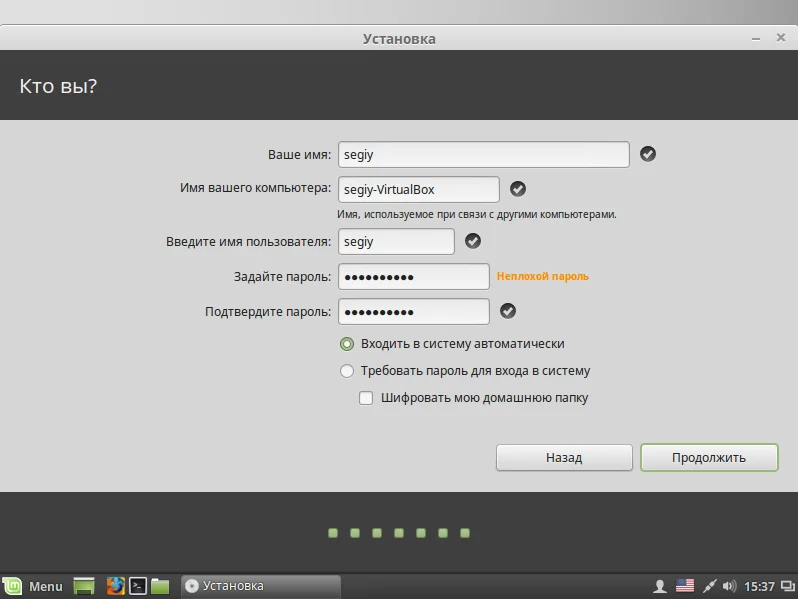Click Show Desktop icon in taskbar
Image resolution: width=798 pixels, height=599 pixels.
point(84,586)
